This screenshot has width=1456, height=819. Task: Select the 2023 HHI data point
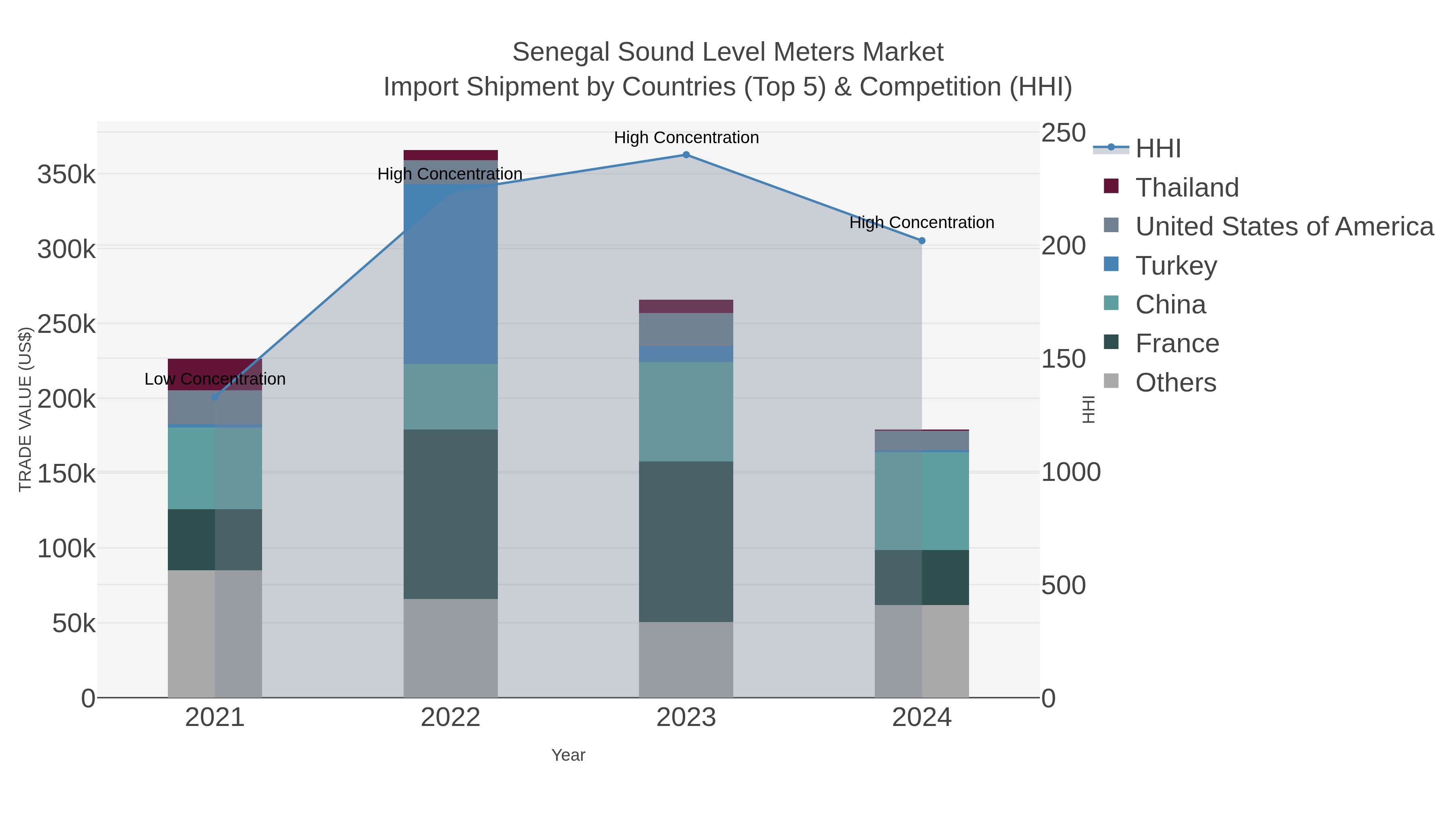tap(686, 154)
